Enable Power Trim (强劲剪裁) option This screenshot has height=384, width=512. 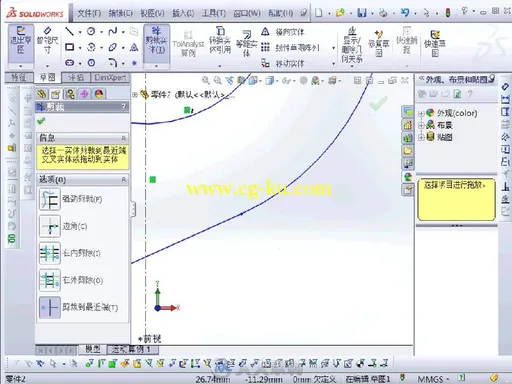coord(50,199)
